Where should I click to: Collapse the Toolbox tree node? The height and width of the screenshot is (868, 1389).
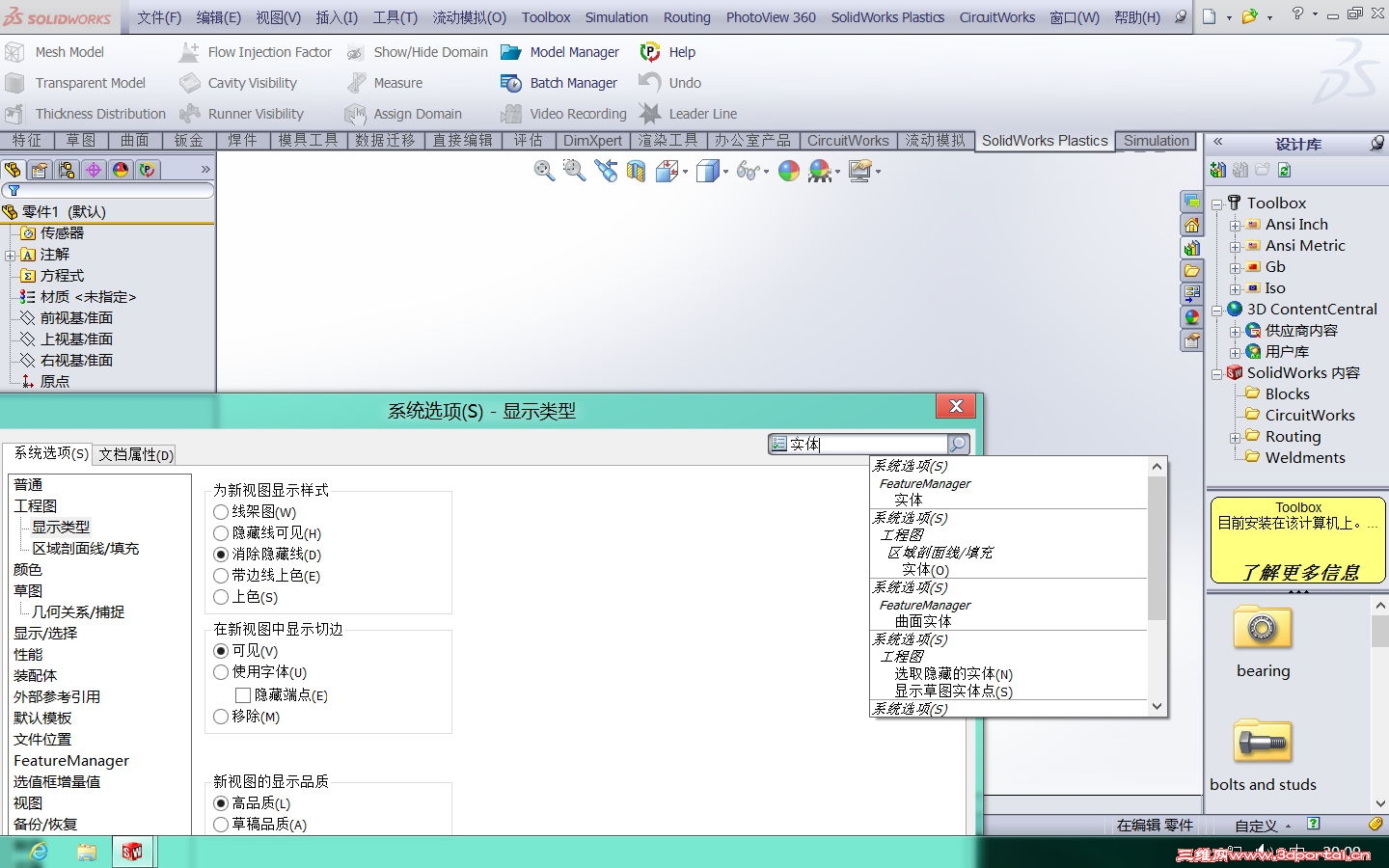tap(1217, 203)
